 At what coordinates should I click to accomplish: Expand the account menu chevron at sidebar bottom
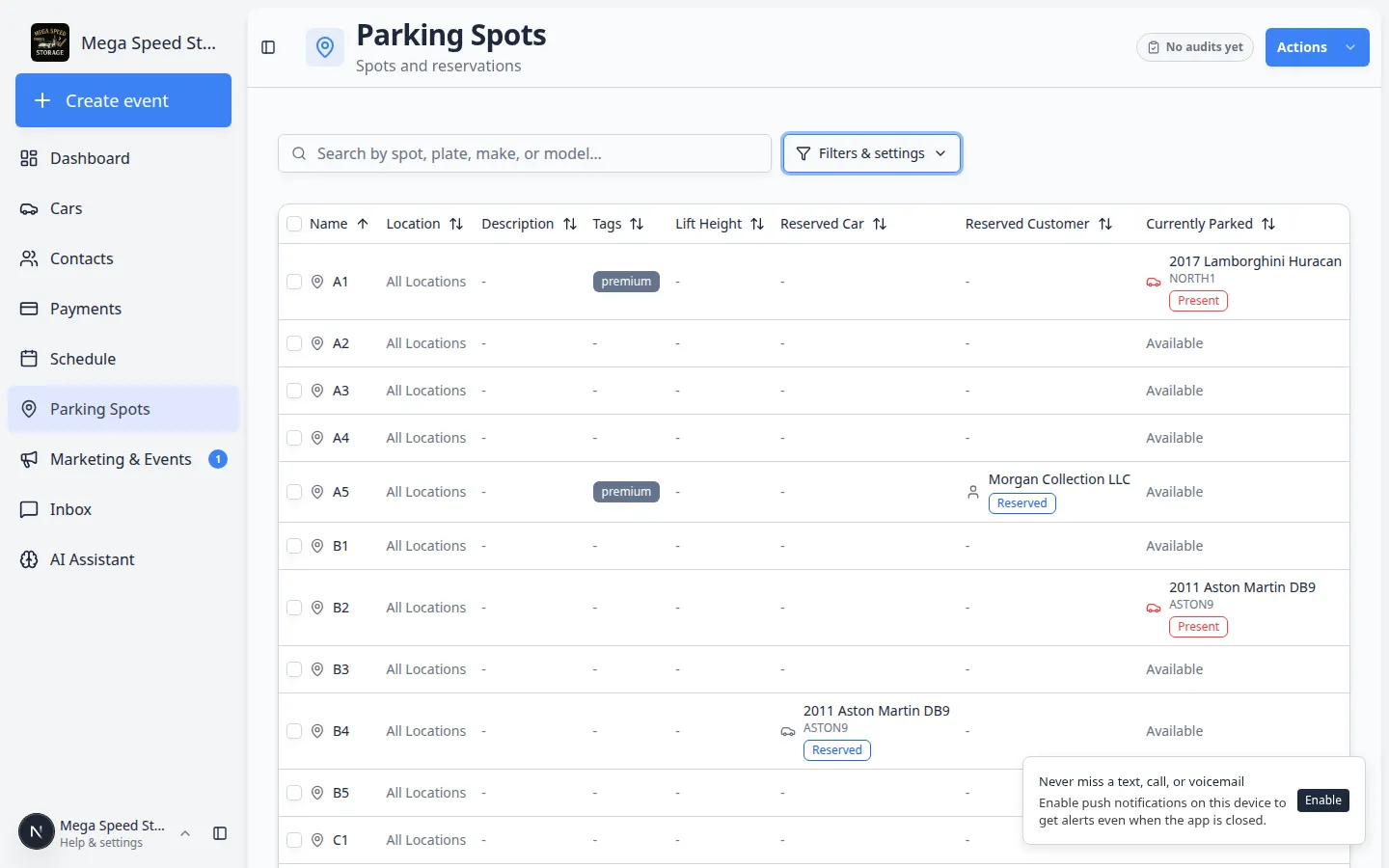pos(185,833)
